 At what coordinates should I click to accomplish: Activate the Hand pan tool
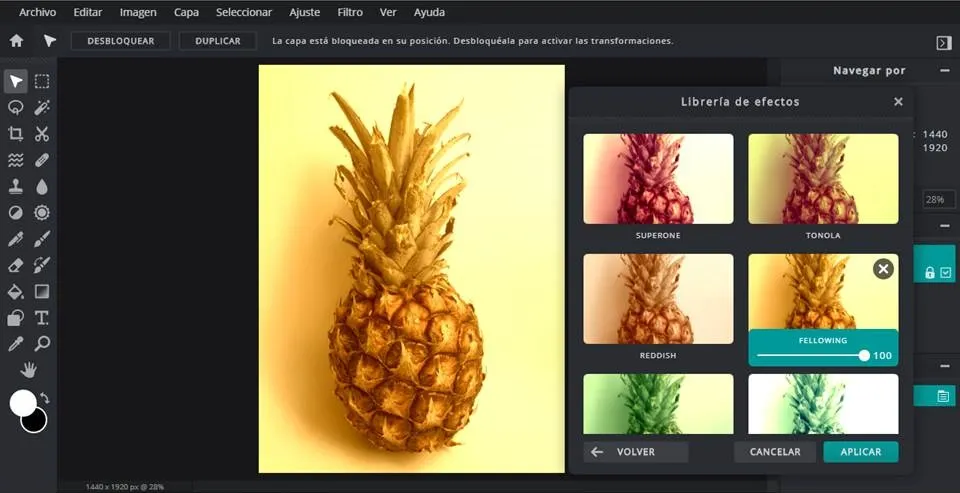pyautogui.click(x=29, y=370)
